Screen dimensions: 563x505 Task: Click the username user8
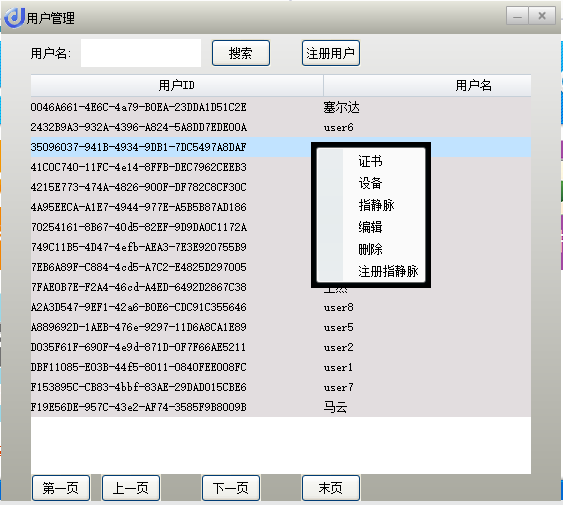click(338, 307)
